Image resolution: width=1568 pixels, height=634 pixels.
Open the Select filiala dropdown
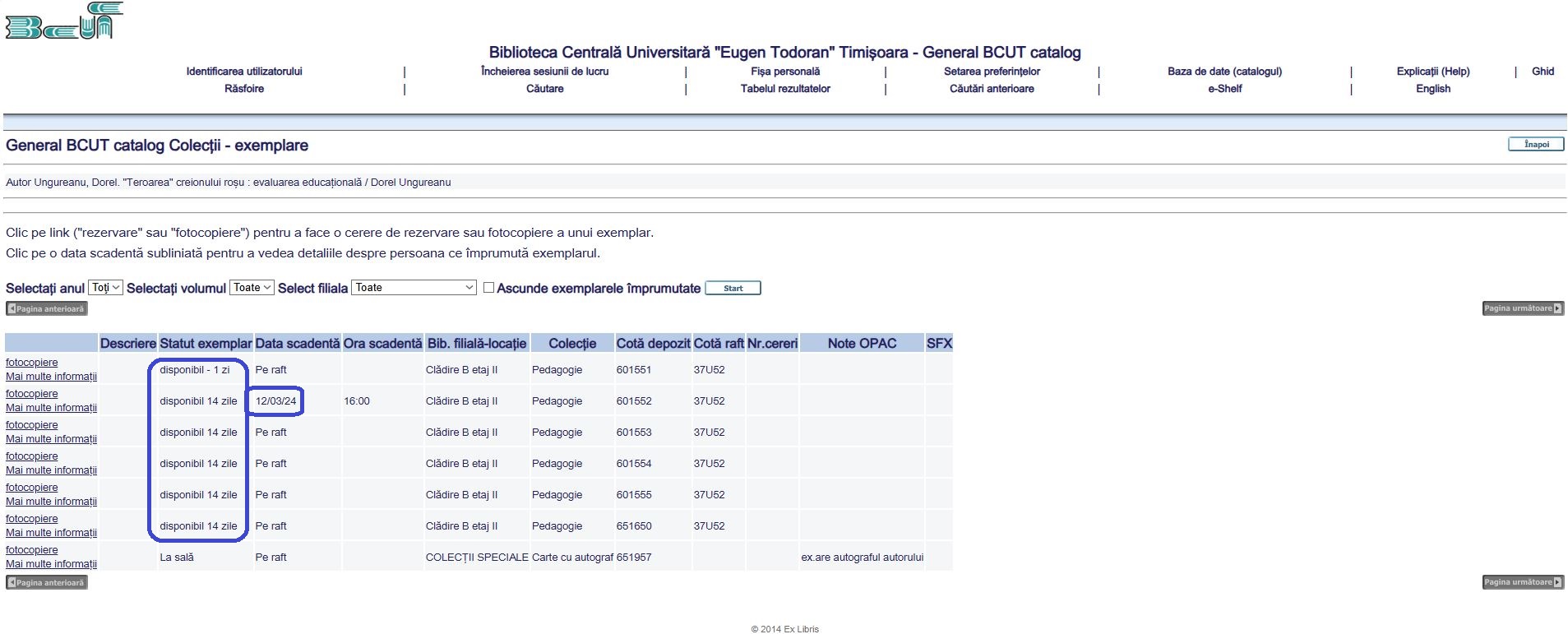pos(414,288)
